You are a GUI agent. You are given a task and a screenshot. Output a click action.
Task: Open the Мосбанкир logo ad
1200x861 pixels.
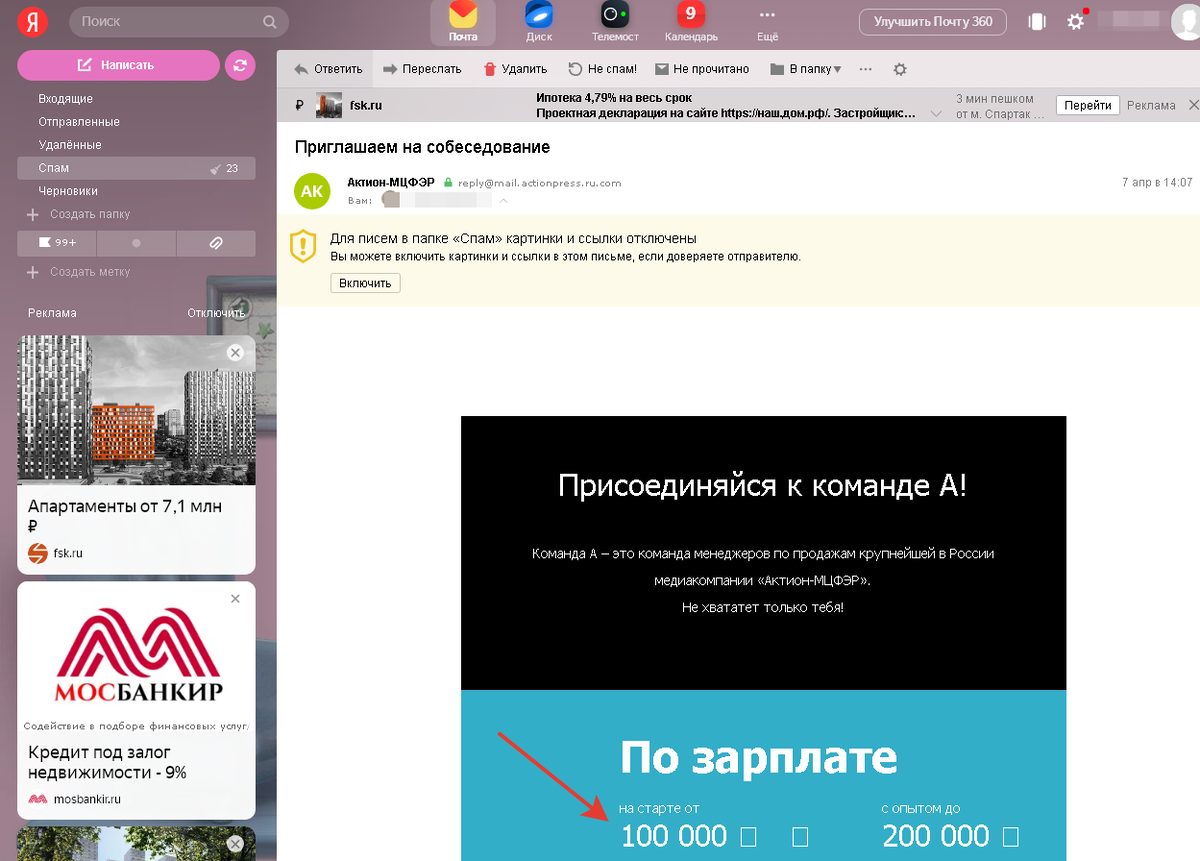[x=138, y=656]
